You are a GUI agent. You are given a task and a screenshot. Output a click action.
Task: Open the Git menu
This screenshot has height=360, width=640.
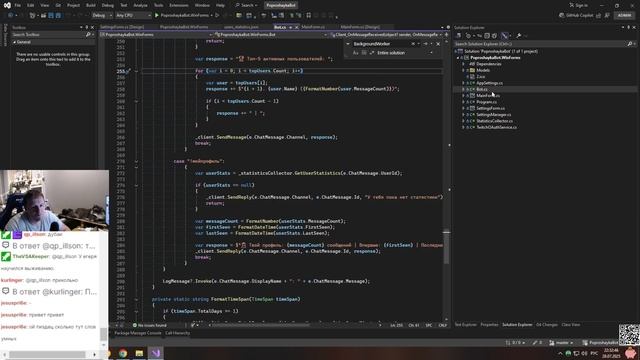[58, 5]
